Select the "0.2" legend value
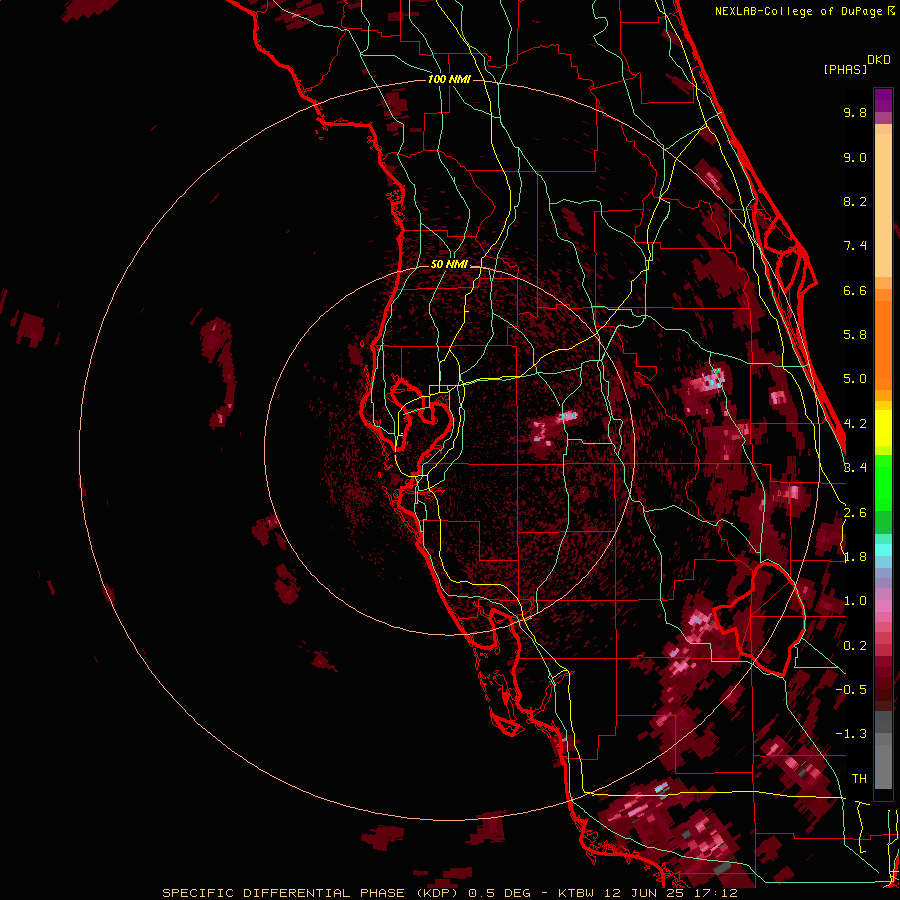The image size is (900, 900). pyautogui.click(x=855, y=646)
